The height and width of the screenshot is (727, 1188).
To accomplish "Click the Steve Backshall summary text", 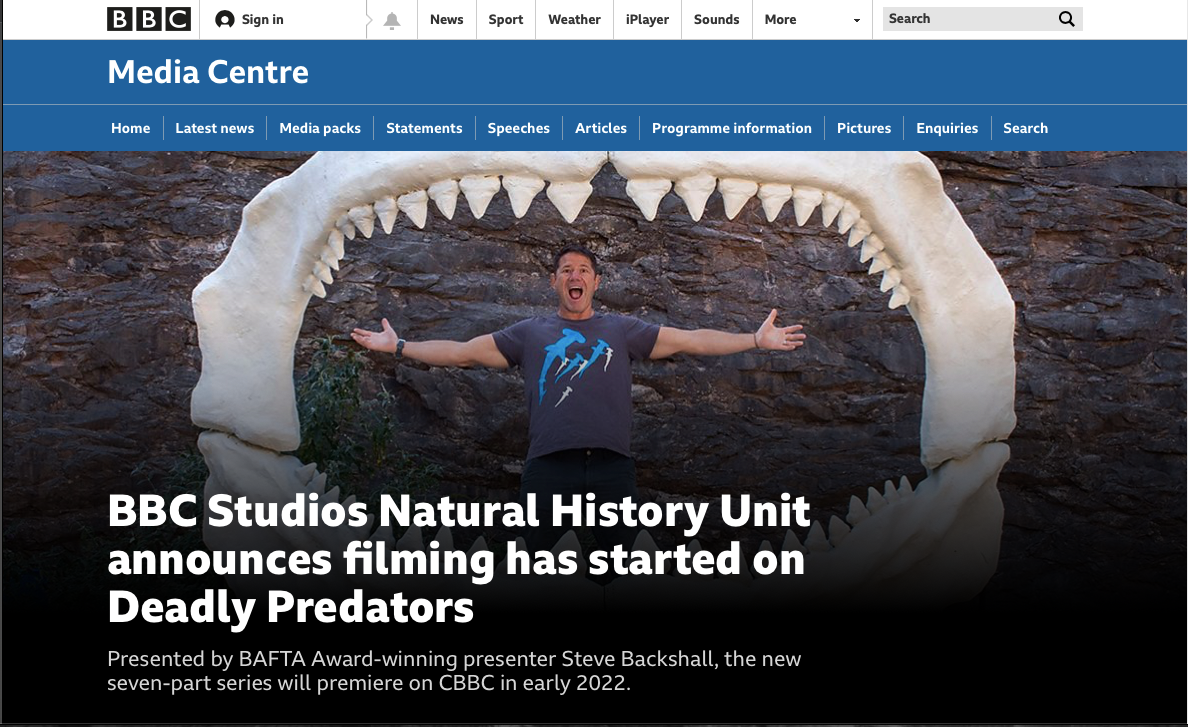I will 454,671.
